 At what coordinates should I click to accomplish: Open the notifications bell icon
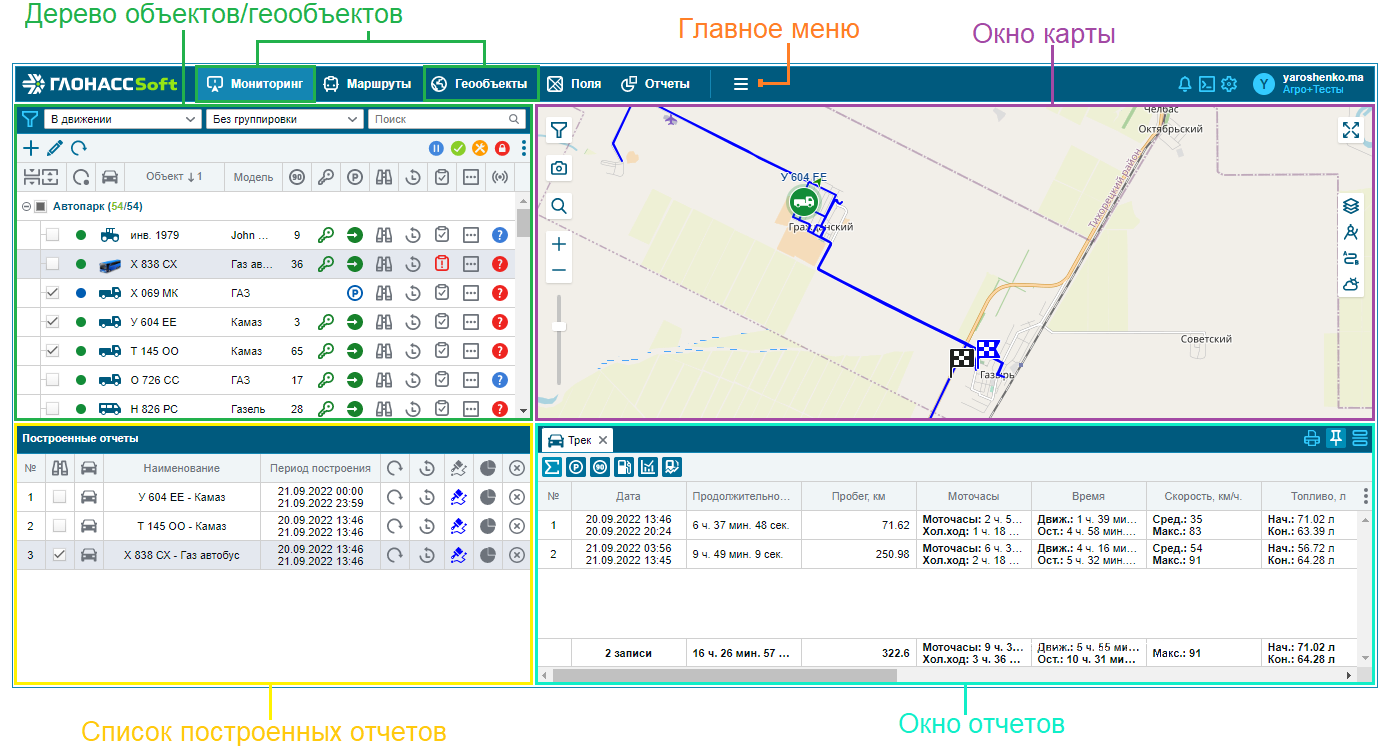pyautogui.click(x=1185, y=84)
